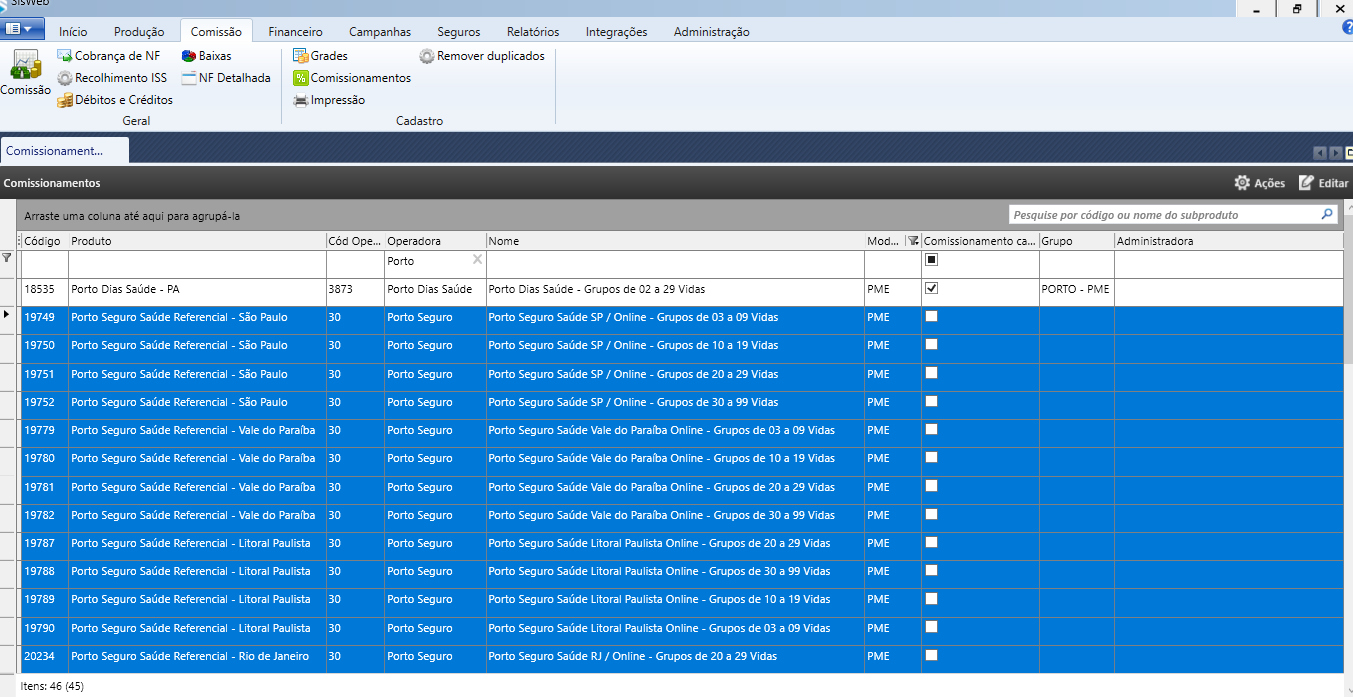Sort by the Produto column header
This screenshot has width=1353, height=697.
pos(197,241)
